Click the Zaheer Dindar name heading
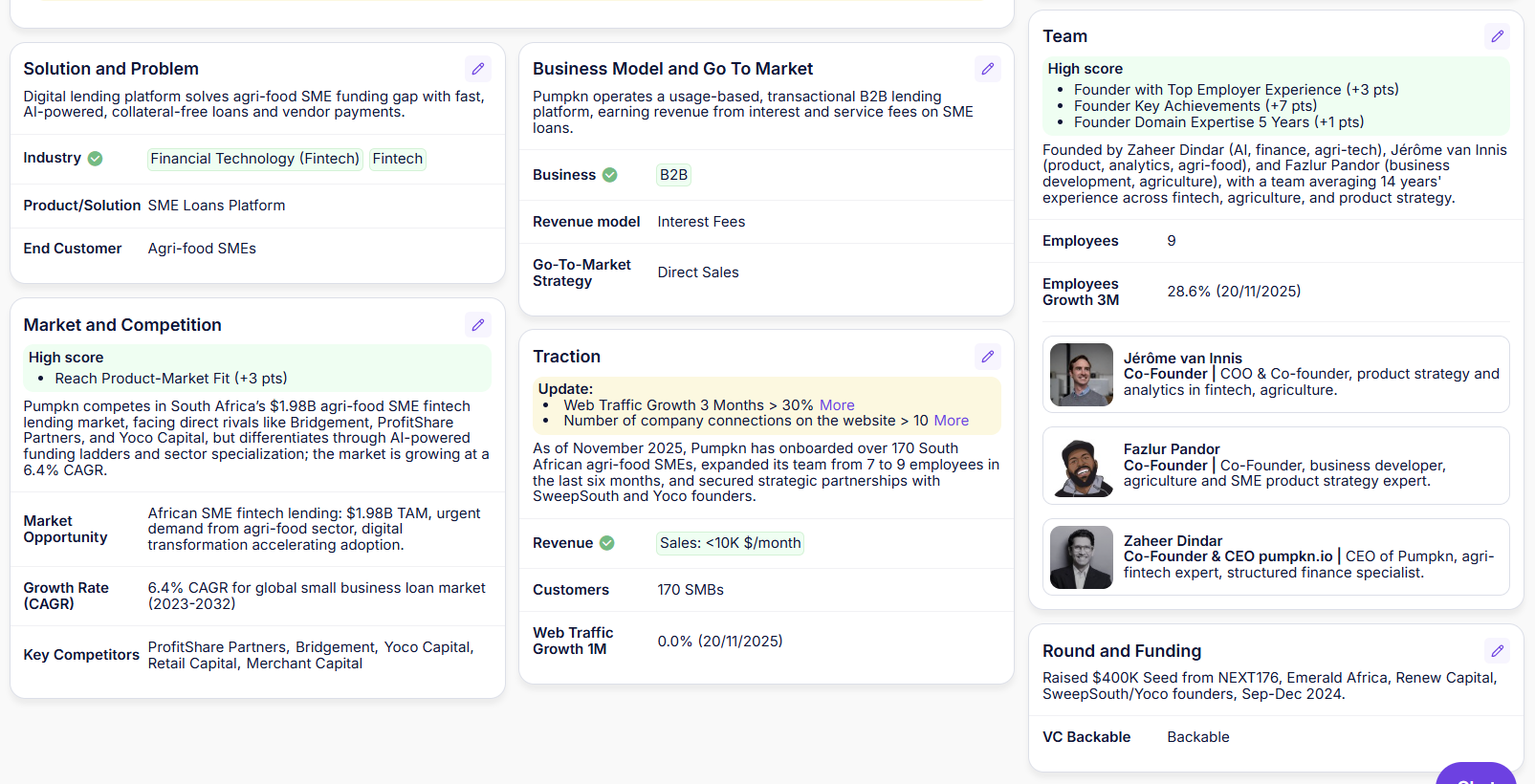 coord(1173,541)
